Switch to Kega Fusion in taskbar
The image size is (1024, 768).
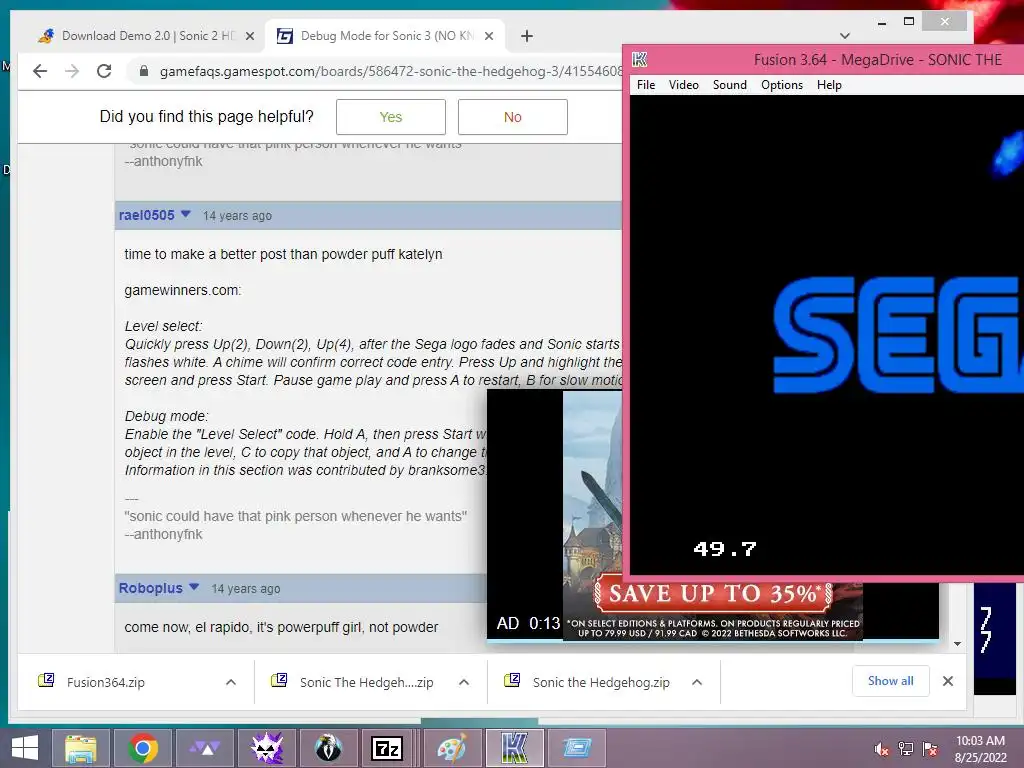click(x=515, y=748)
